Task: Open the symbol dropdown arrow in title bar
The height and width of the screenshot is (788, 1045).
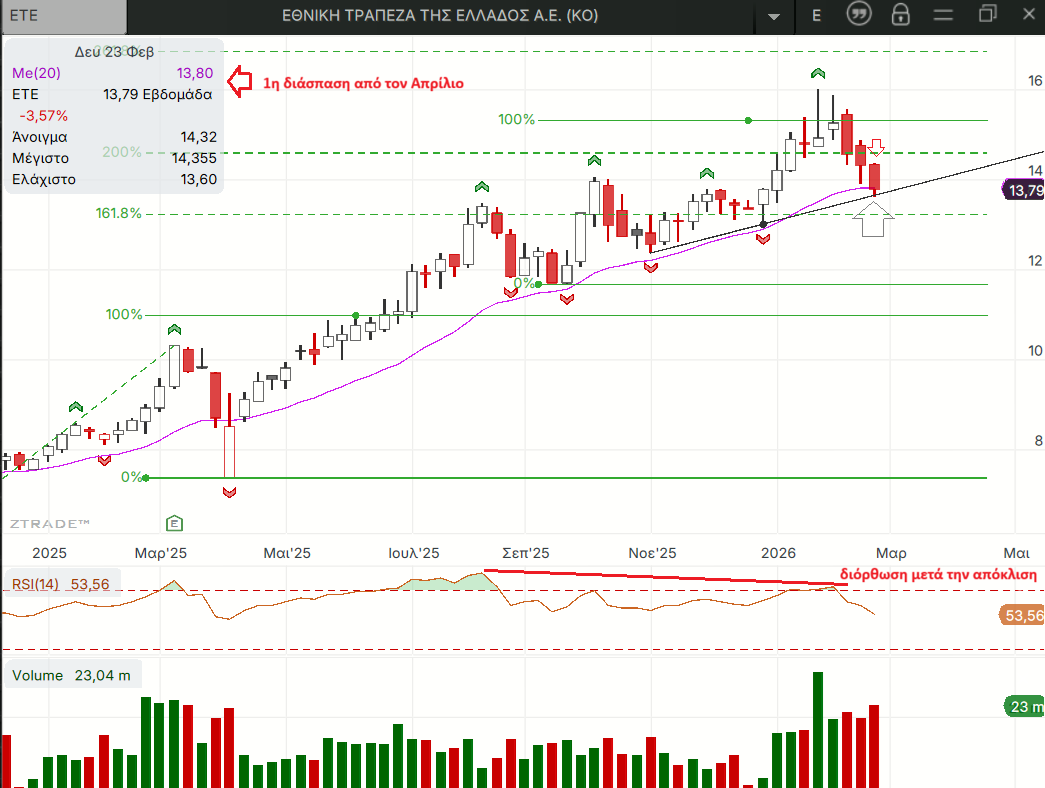Action: tap(772, 16)
